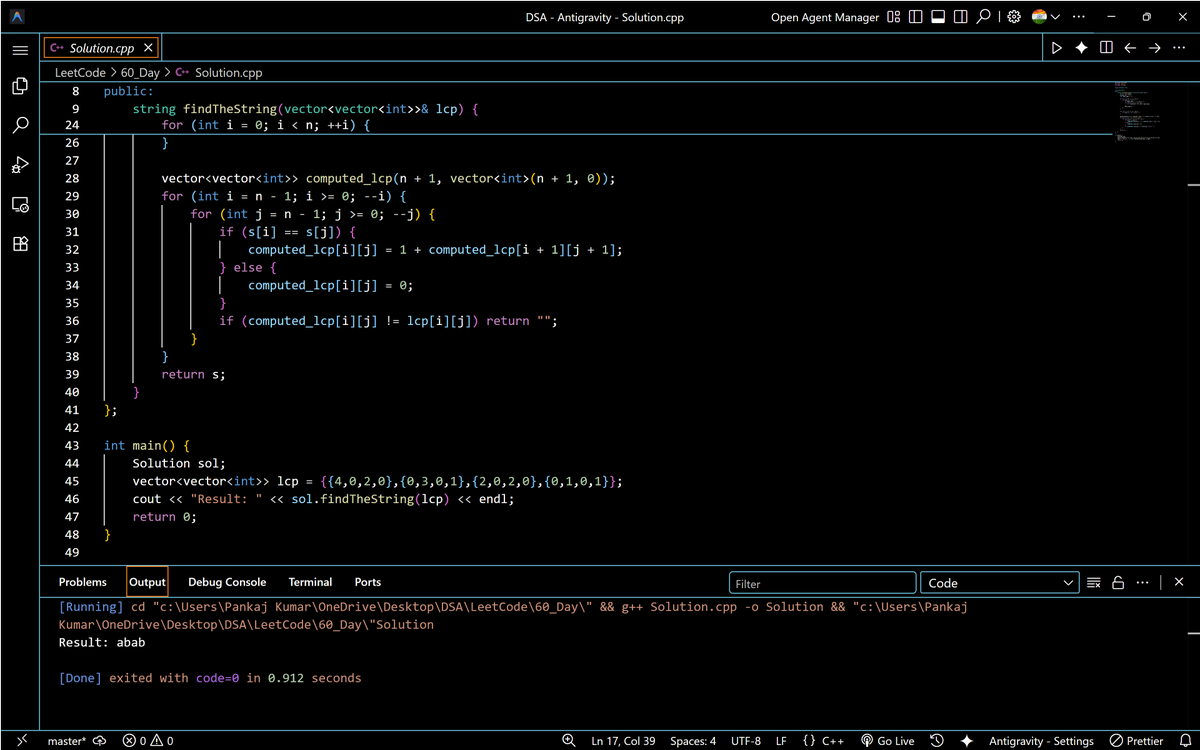Open the panel more actions ellipsis
The image size is (1200, 750).
[x=1143, y=582]
